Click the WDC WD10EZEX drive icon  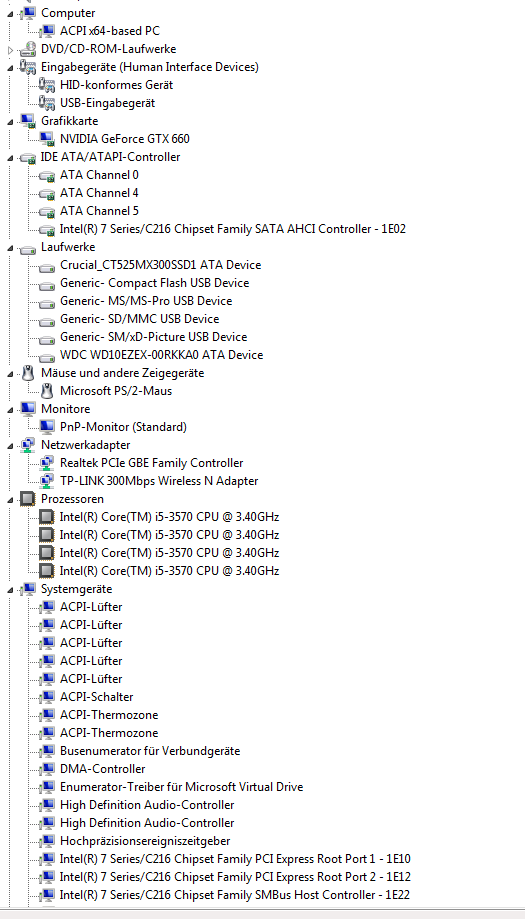pos(47,357)
